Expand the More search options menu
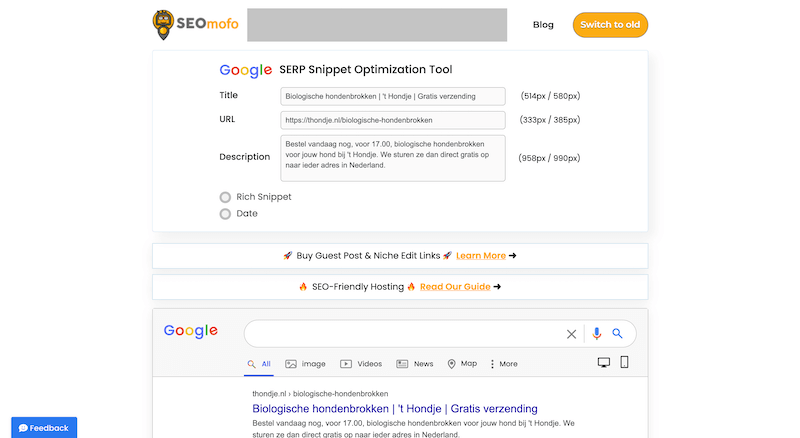Screen dimensions: 800x438 click(x=503, y=364)
